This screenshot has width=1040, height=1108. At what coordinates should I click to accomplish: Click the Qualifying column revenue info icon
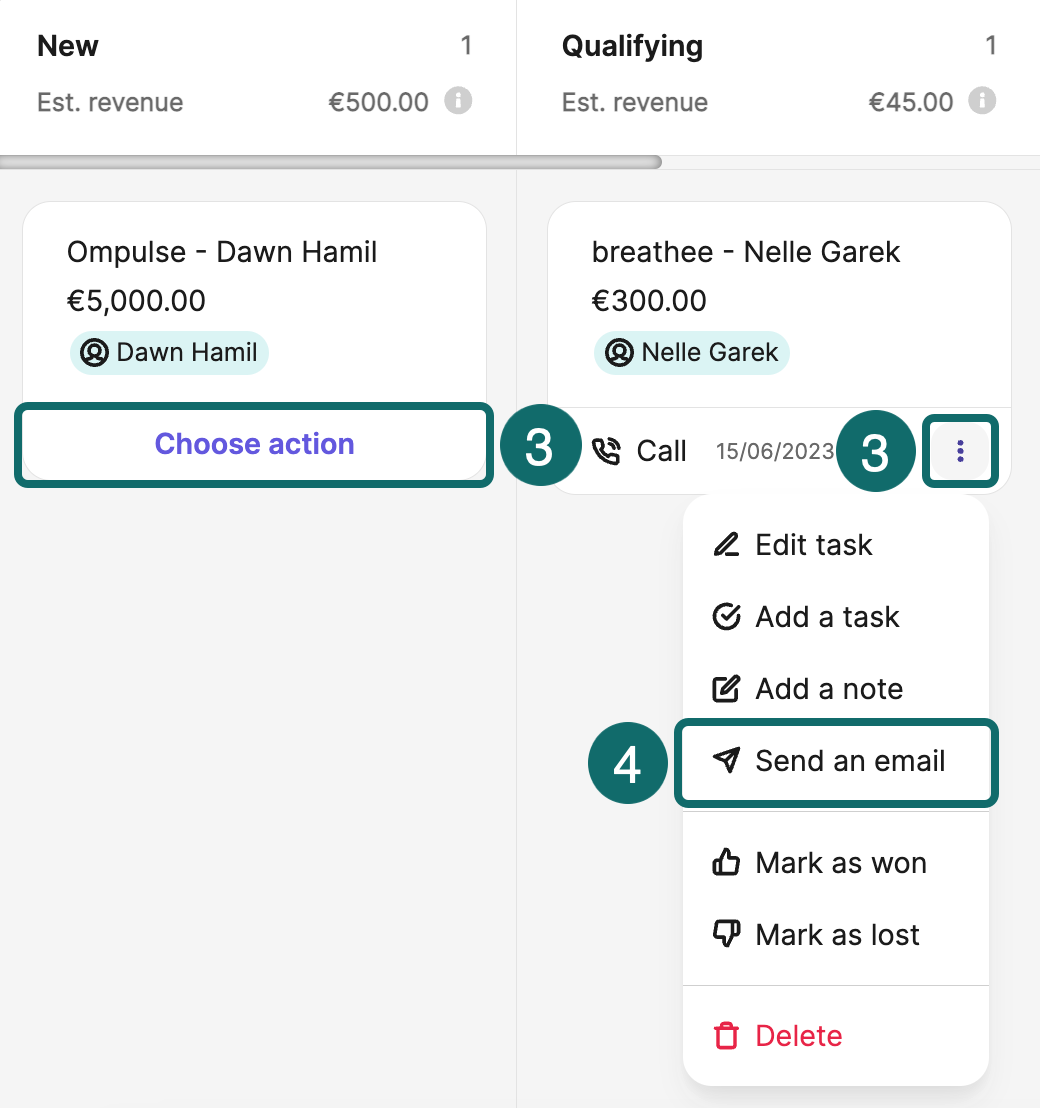tap(983, 101)
